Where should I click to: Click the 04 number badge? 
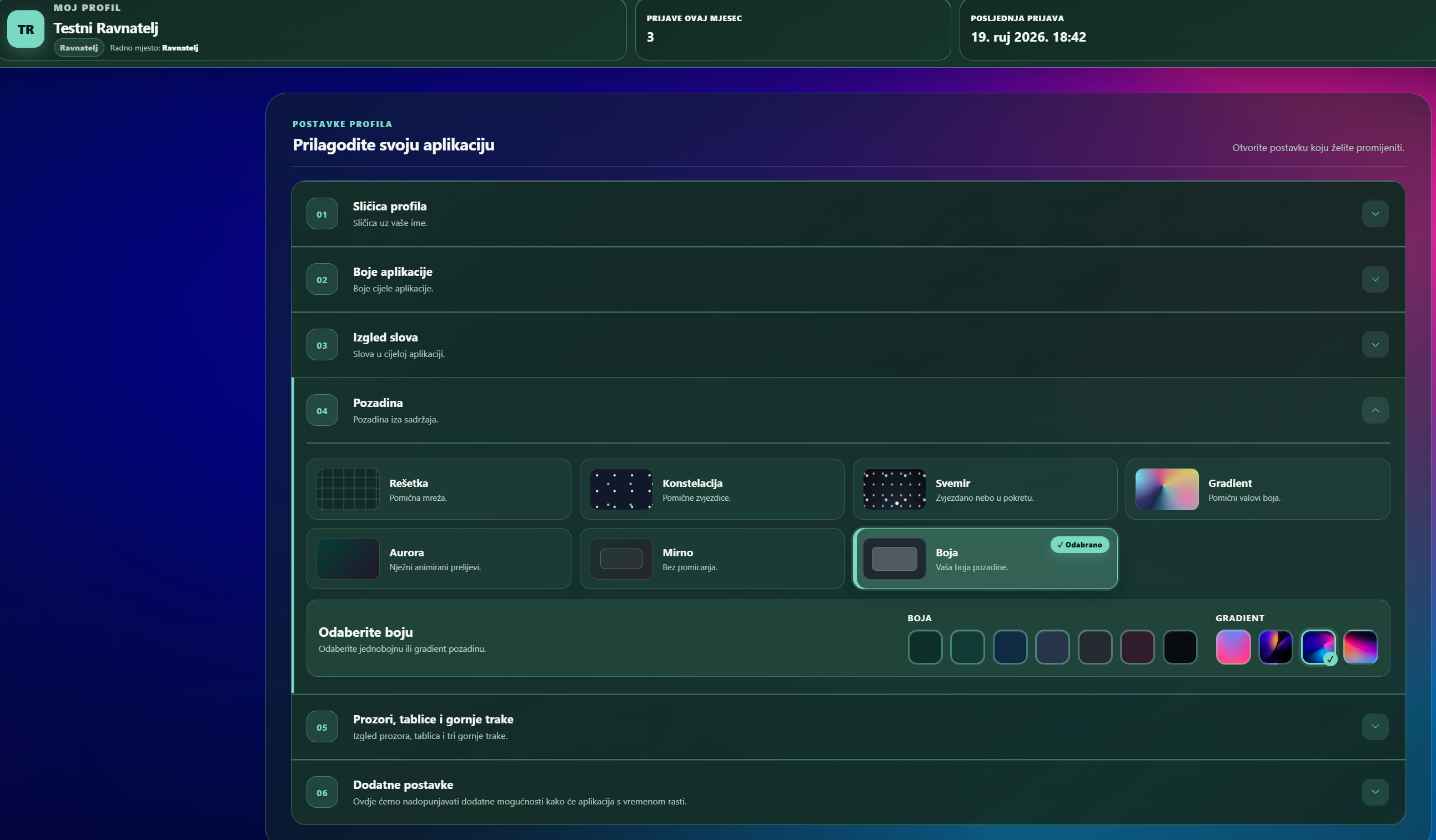click(322, 410)
